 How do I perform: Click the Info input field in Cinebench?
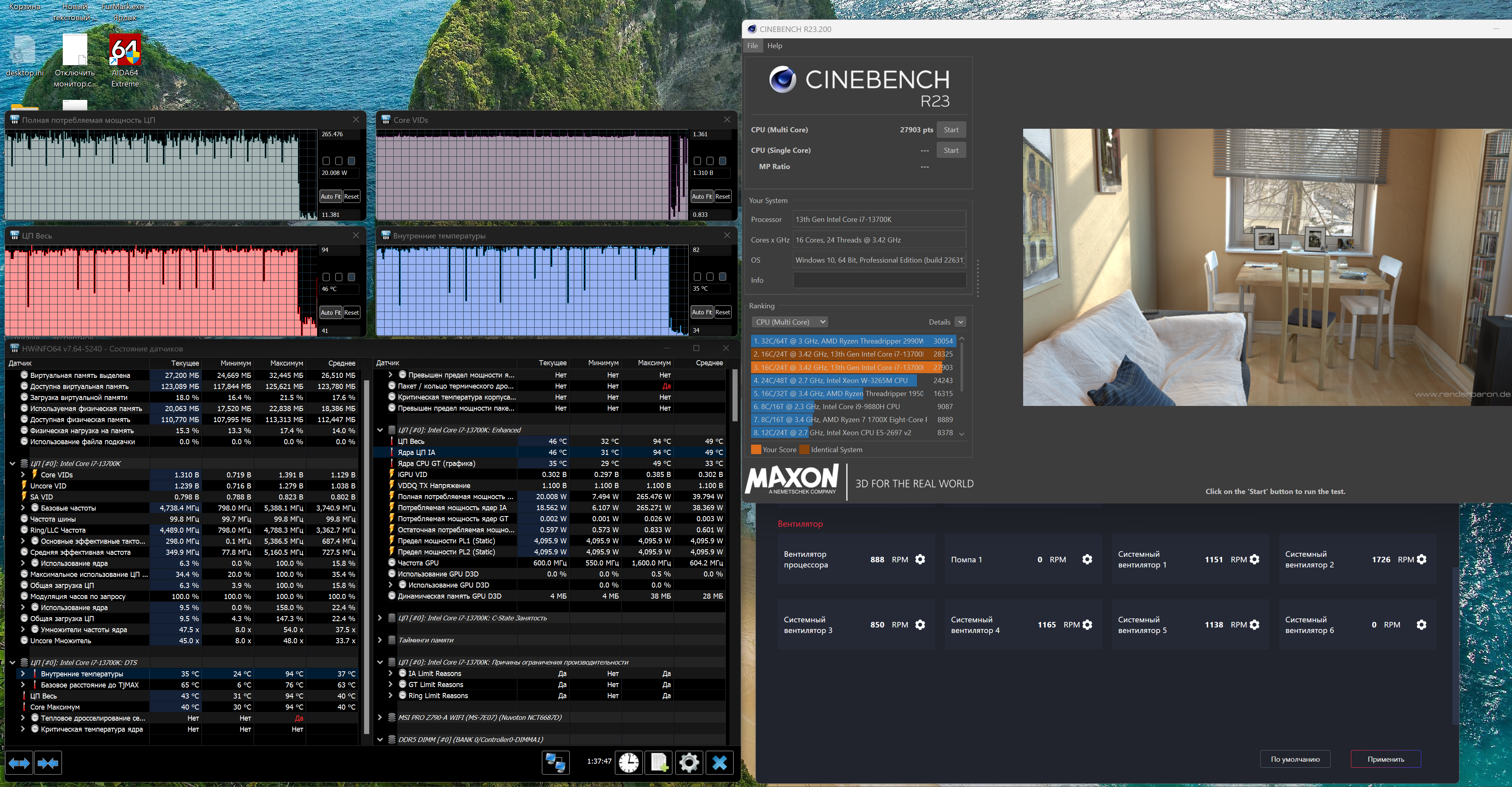pyautogui.click(x=879, y=280)
